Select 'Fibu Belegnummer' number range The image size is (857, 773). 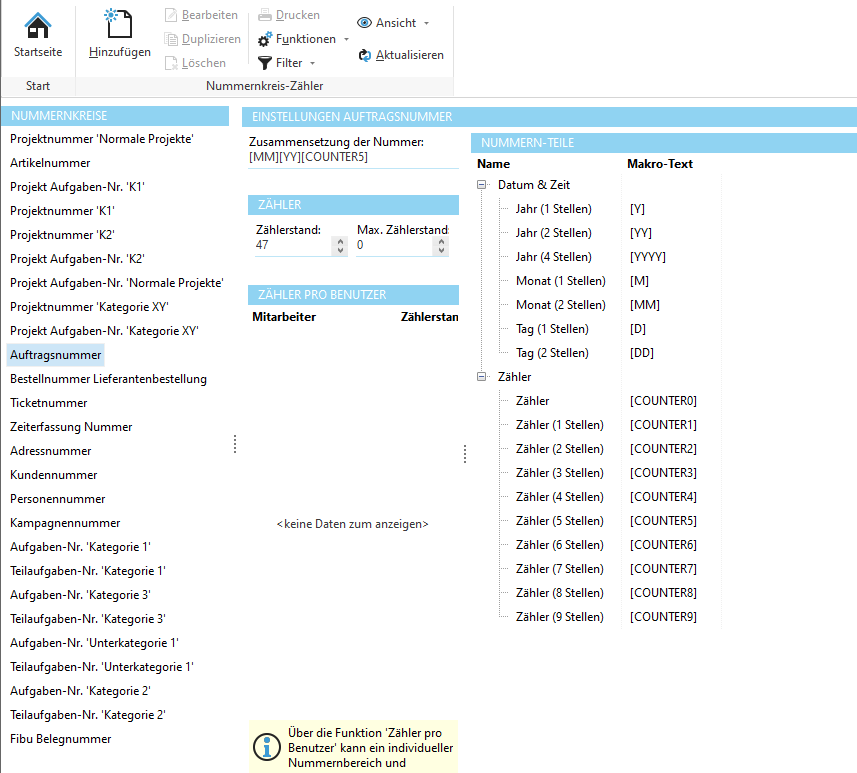point(61,739)
